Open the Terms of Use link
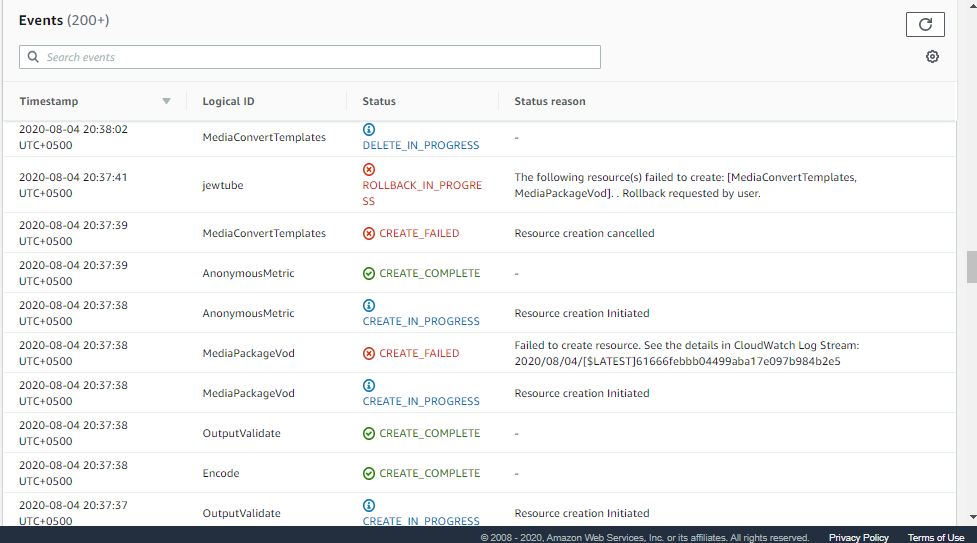 [935, 537]
